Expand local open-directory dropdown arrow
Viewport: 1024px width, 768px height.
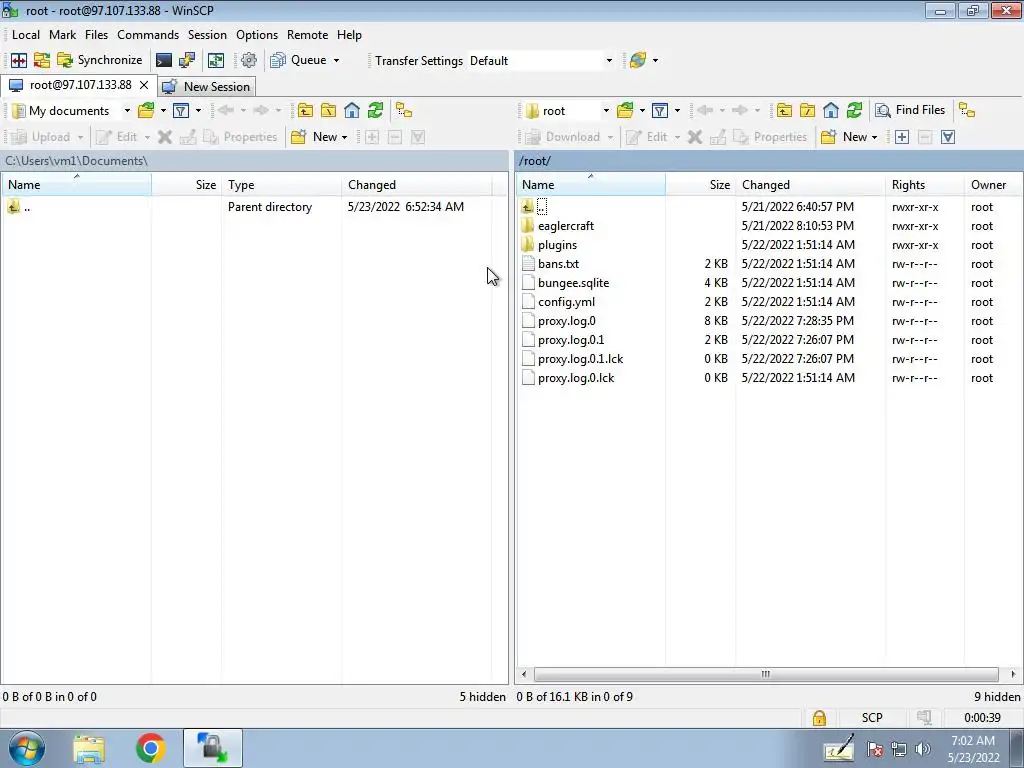[x=163, y=110]
